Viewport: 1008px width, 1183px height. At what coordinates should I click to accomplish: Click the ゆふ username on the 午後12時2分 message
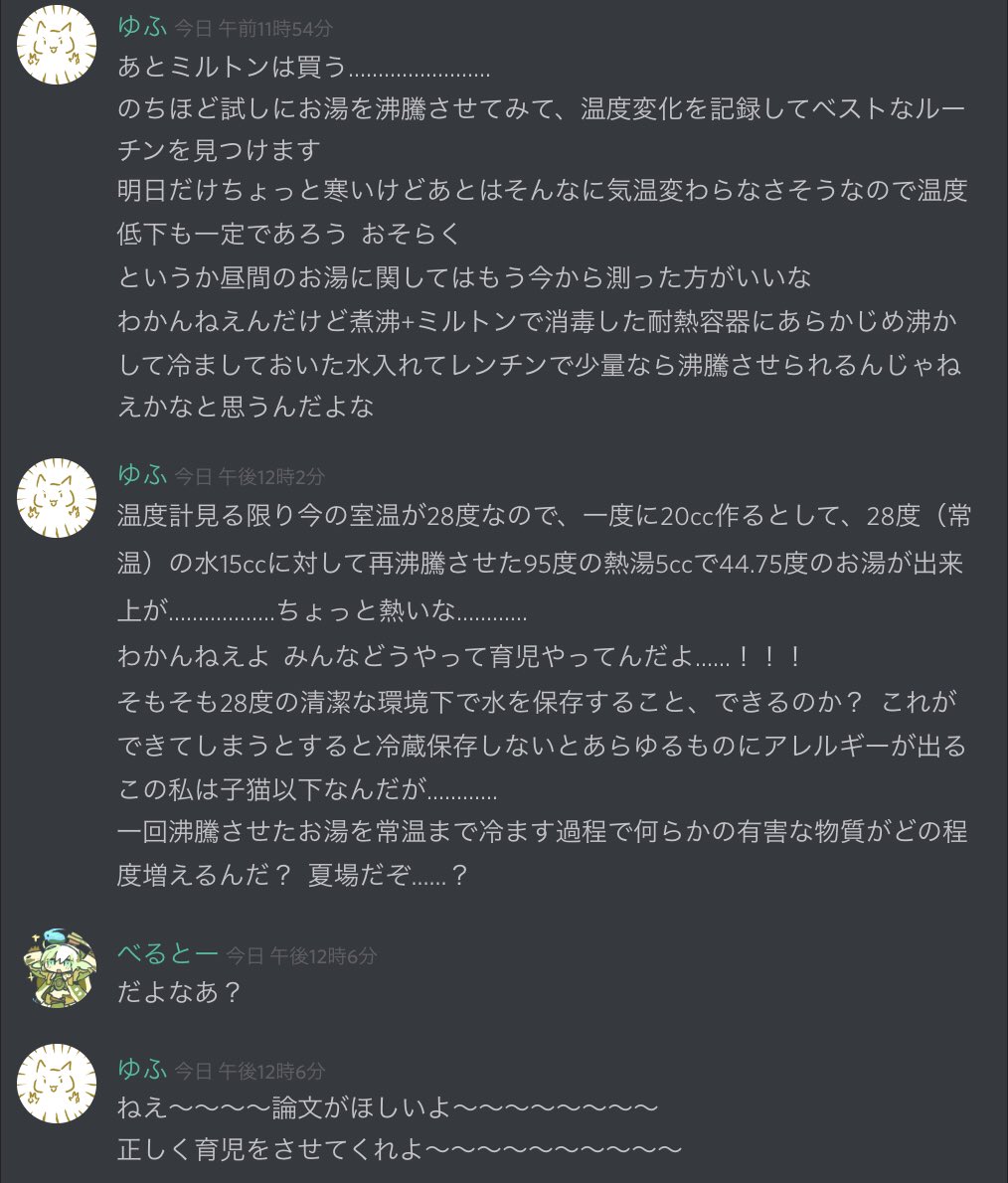coord(142,474)
